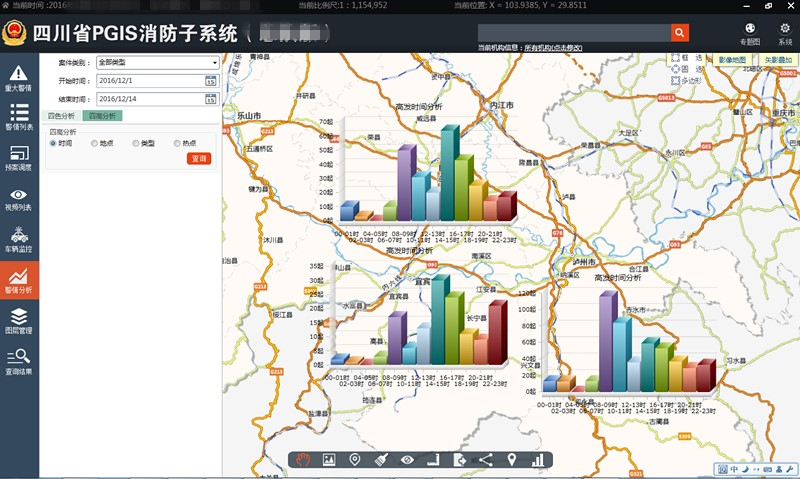The image size is (800, 479).
Task: Select the pan hand tool in bottom toolbar
Action: pyautogui.click(x=301, y=460)
